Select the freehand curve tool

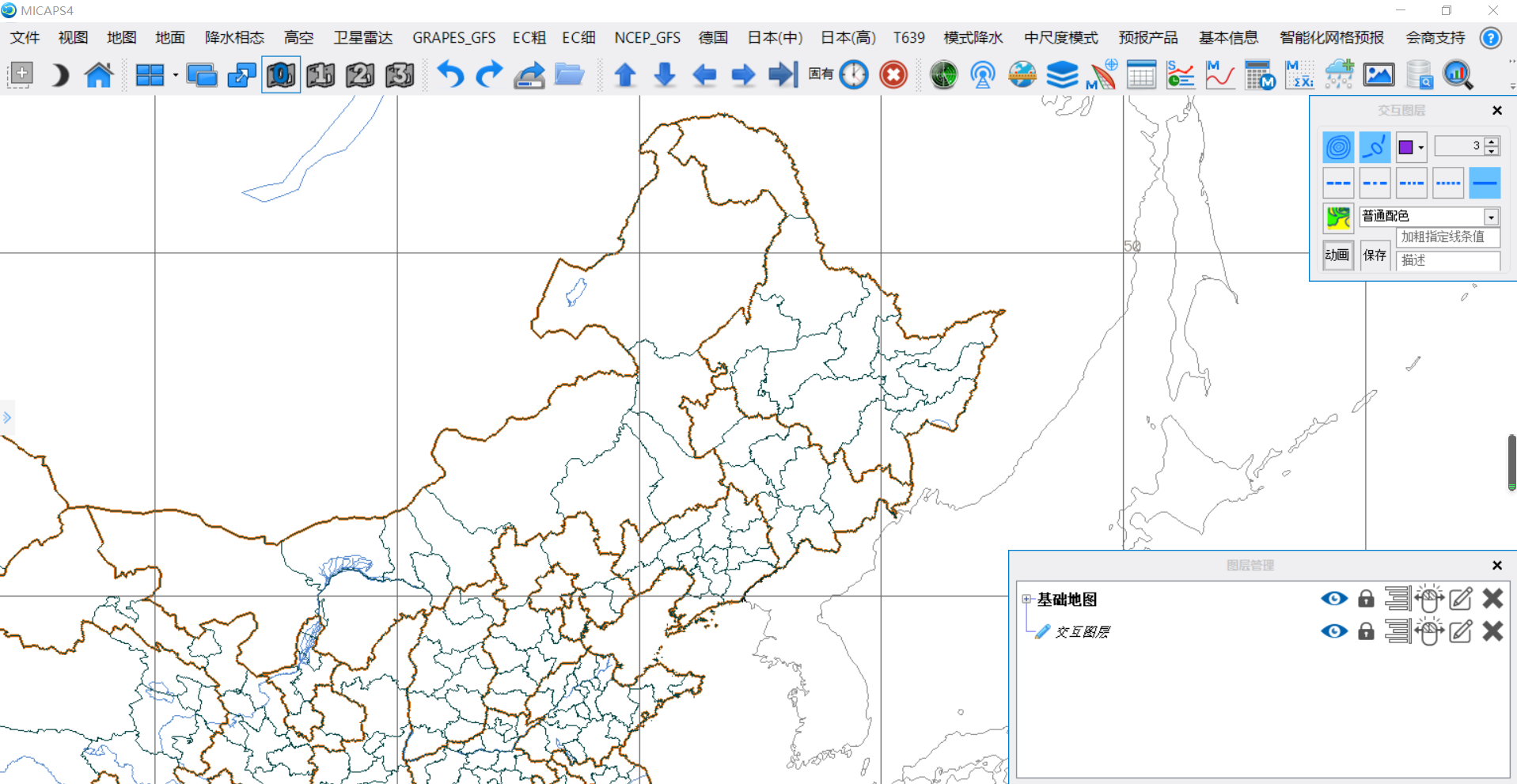[1375, 146]
